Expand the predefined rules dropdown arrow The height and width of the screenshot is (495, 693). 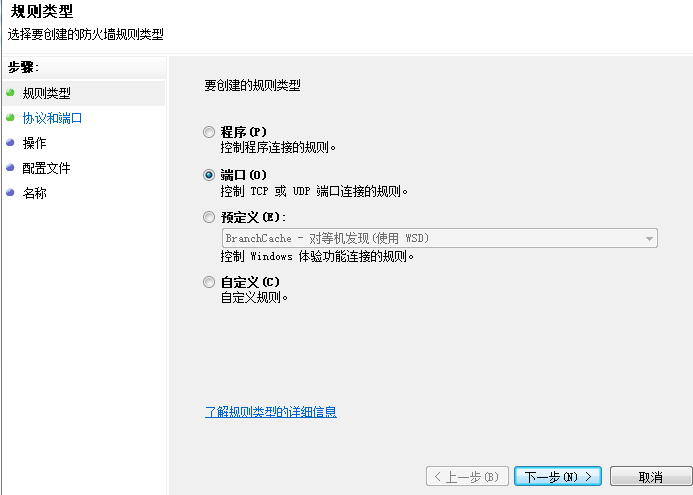tap(650, 238)
